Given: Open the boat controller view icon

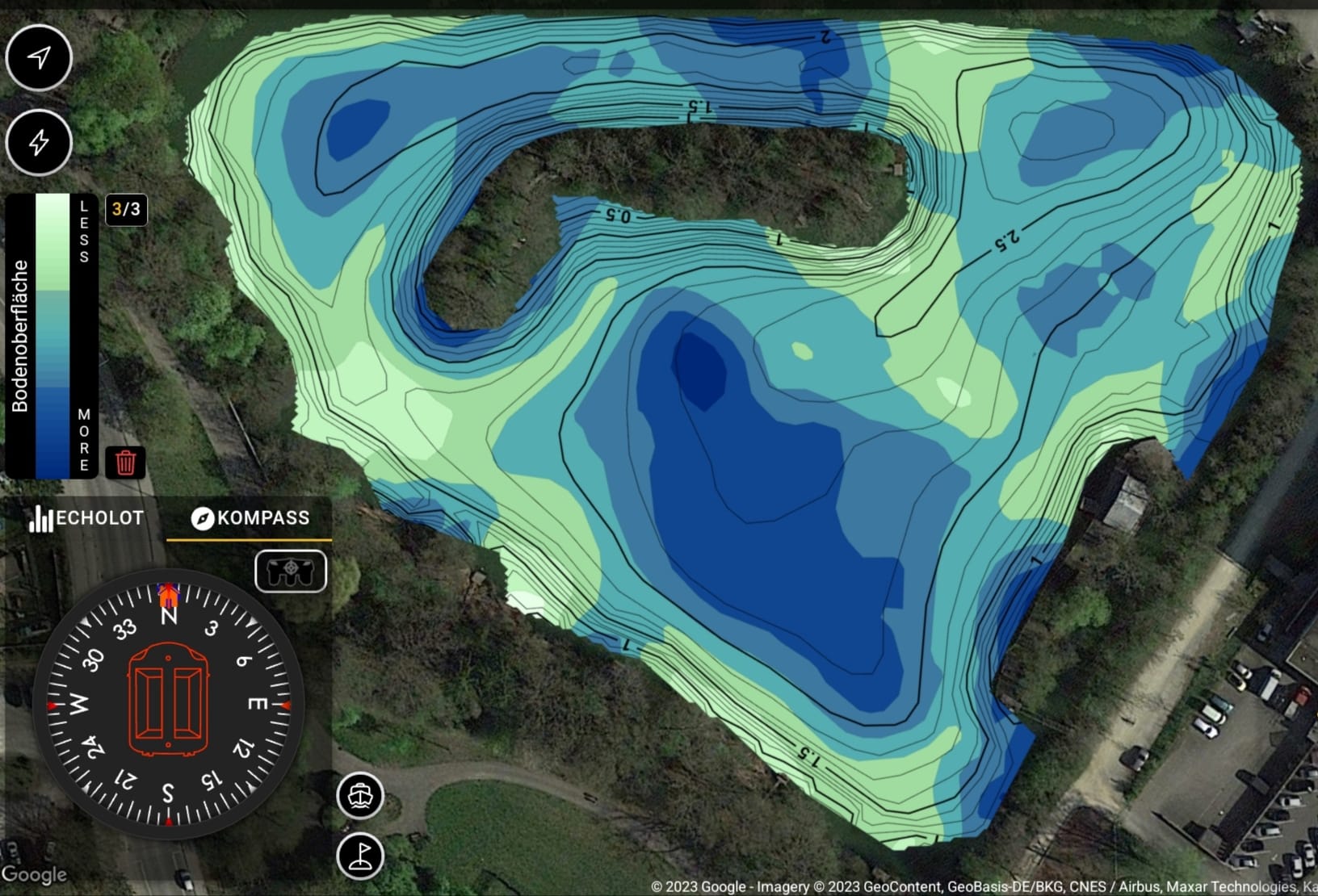Looking at the screenshot, I should coord(291,572).
